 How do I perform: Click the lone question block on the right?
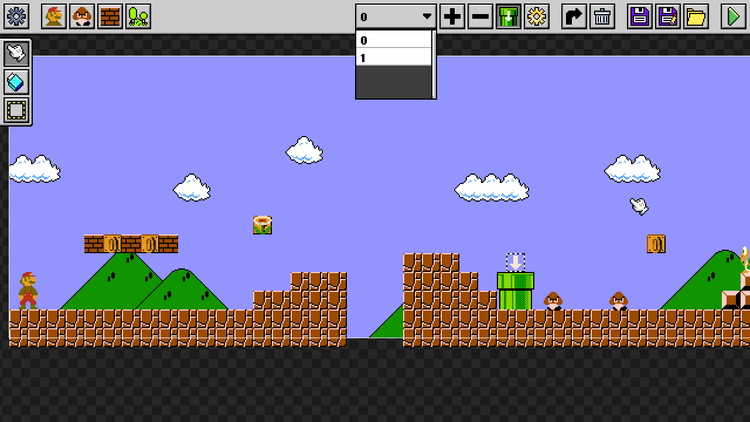[656, 244]
